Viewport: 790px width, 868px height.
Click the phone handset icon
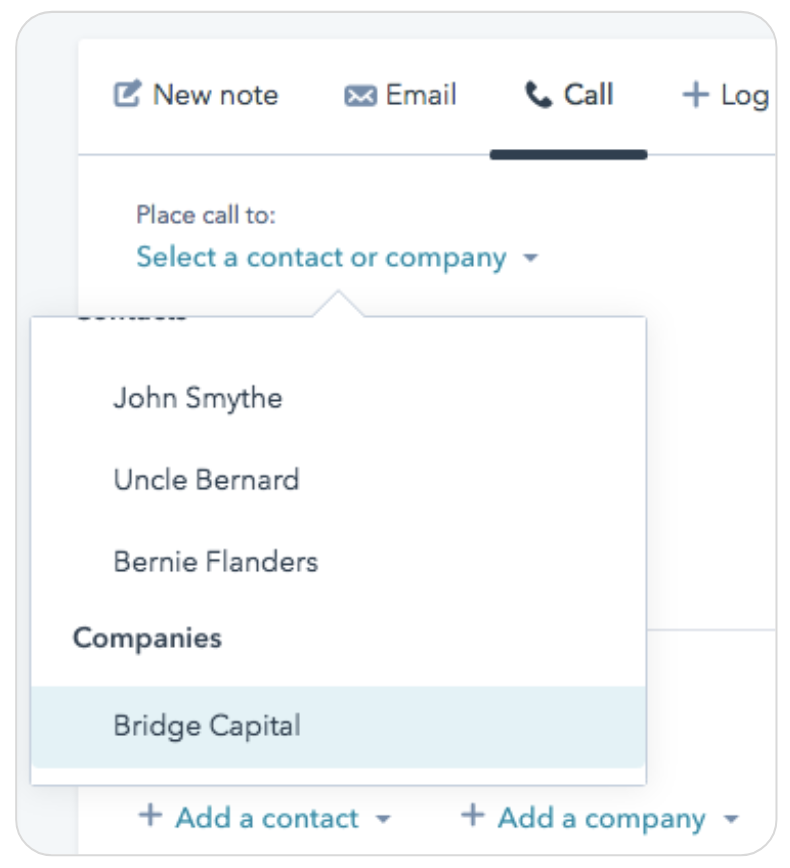pos(538,94)
